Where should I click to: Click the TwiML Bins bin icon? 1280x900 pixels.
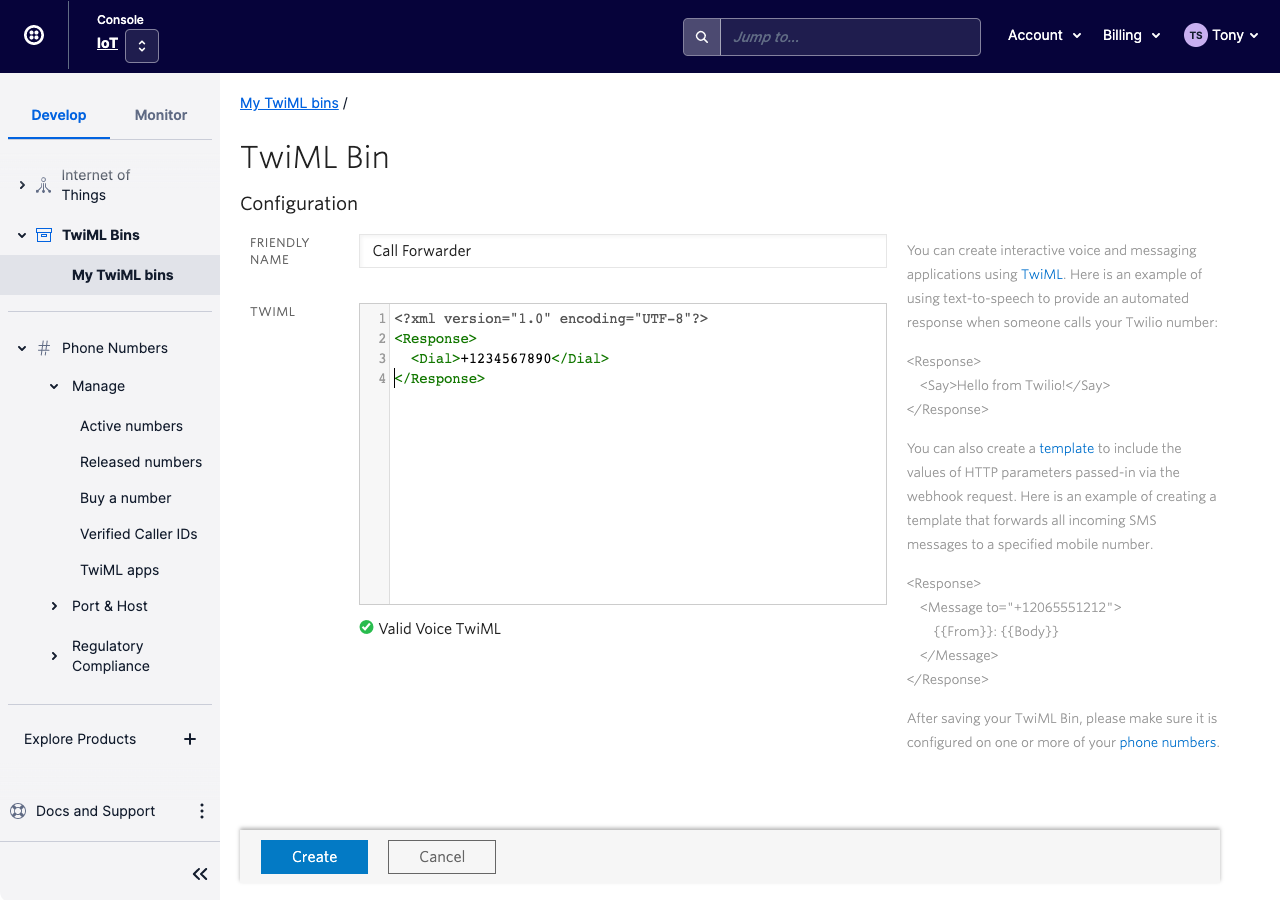[43, 234]
